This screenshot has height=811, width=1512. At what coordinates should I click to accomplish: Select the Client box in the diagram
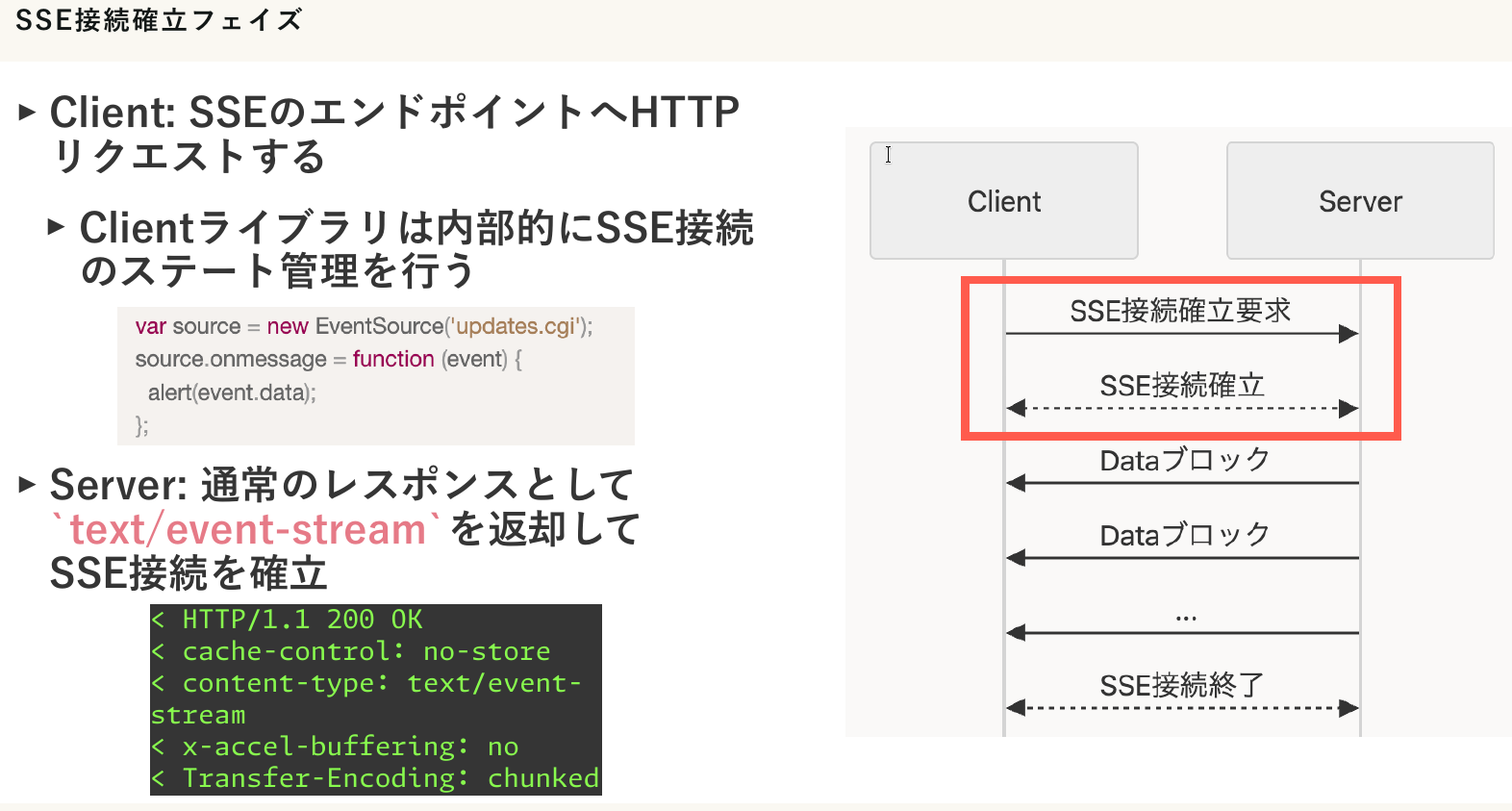(x=1003, y=201)
